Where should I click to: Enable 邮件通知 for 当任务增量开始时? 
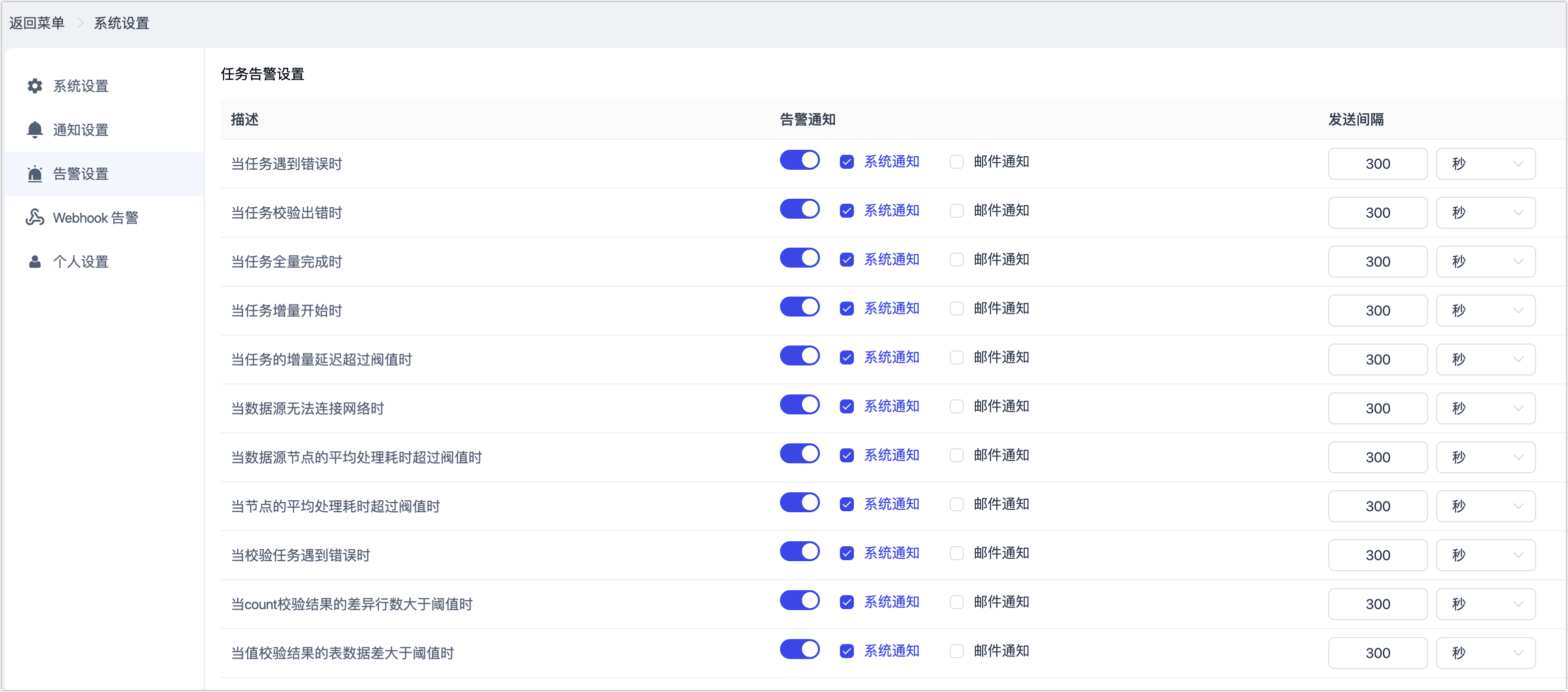pyautogui.click(x=956, y=309)
